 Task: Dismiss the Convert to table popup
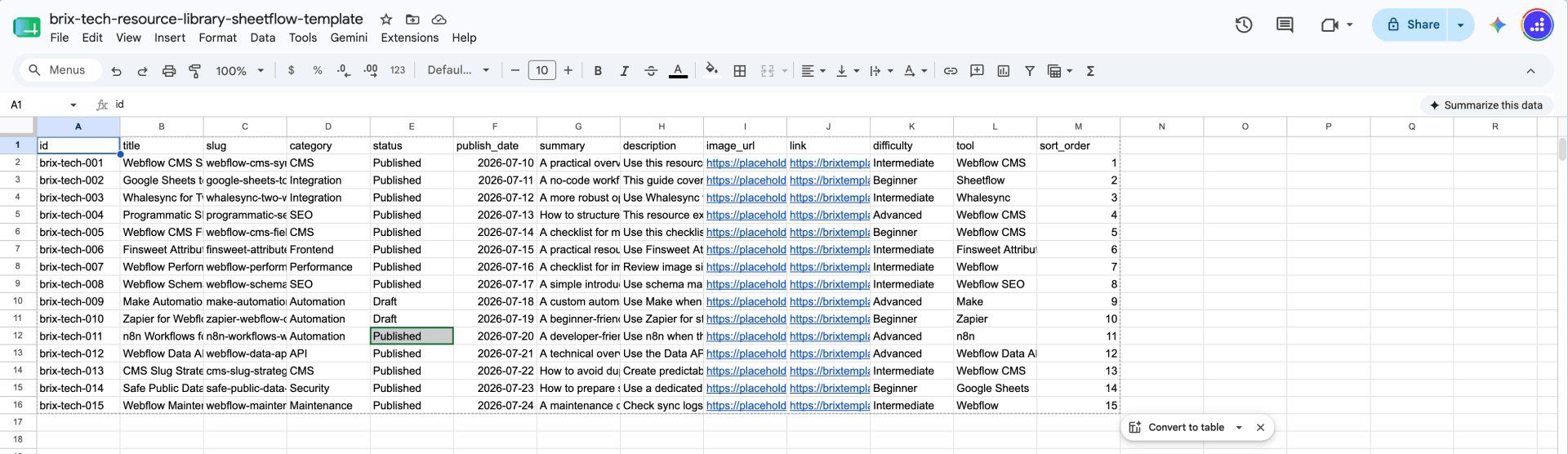(1260, 427)
